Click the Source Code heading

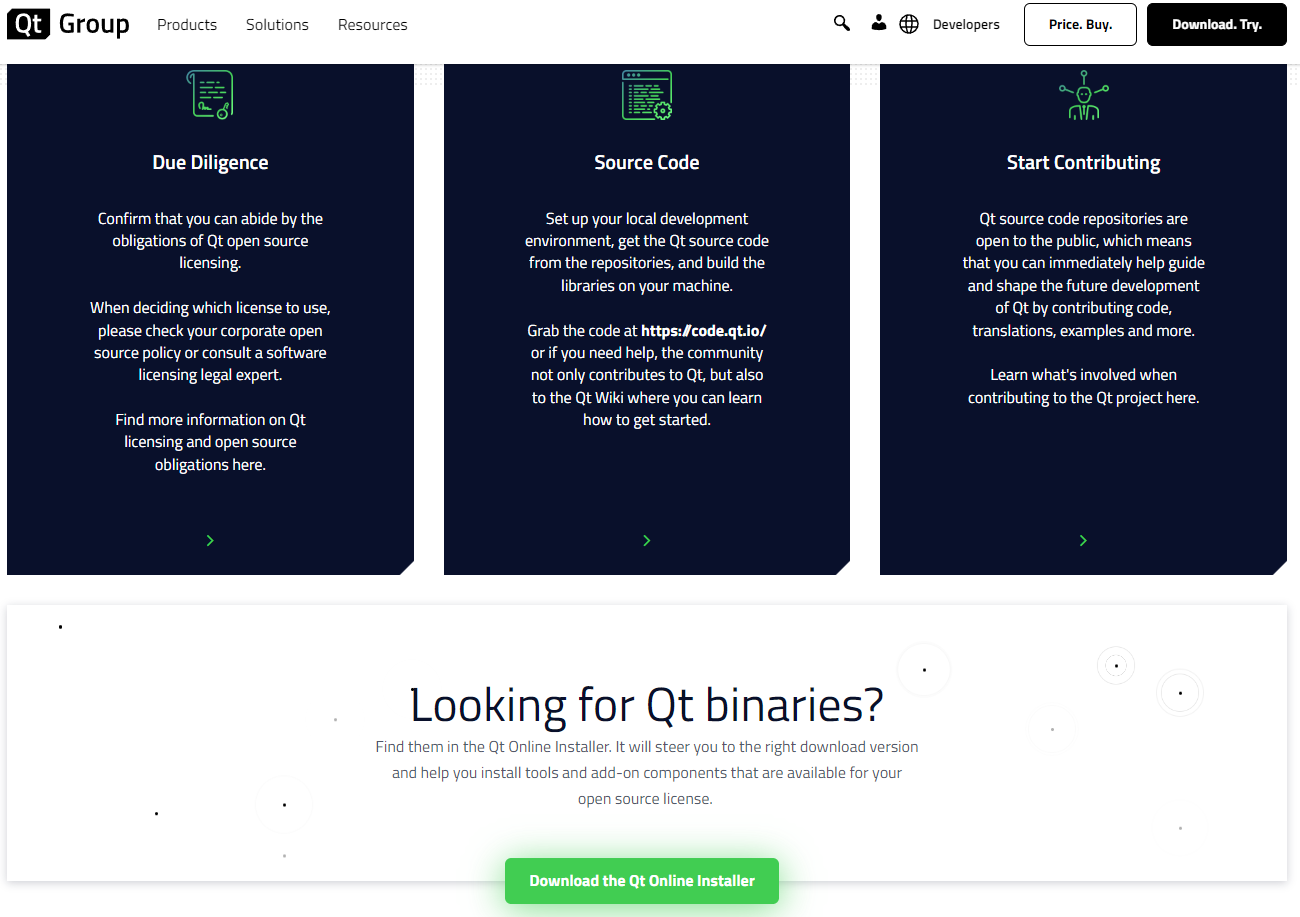point(647,162)
